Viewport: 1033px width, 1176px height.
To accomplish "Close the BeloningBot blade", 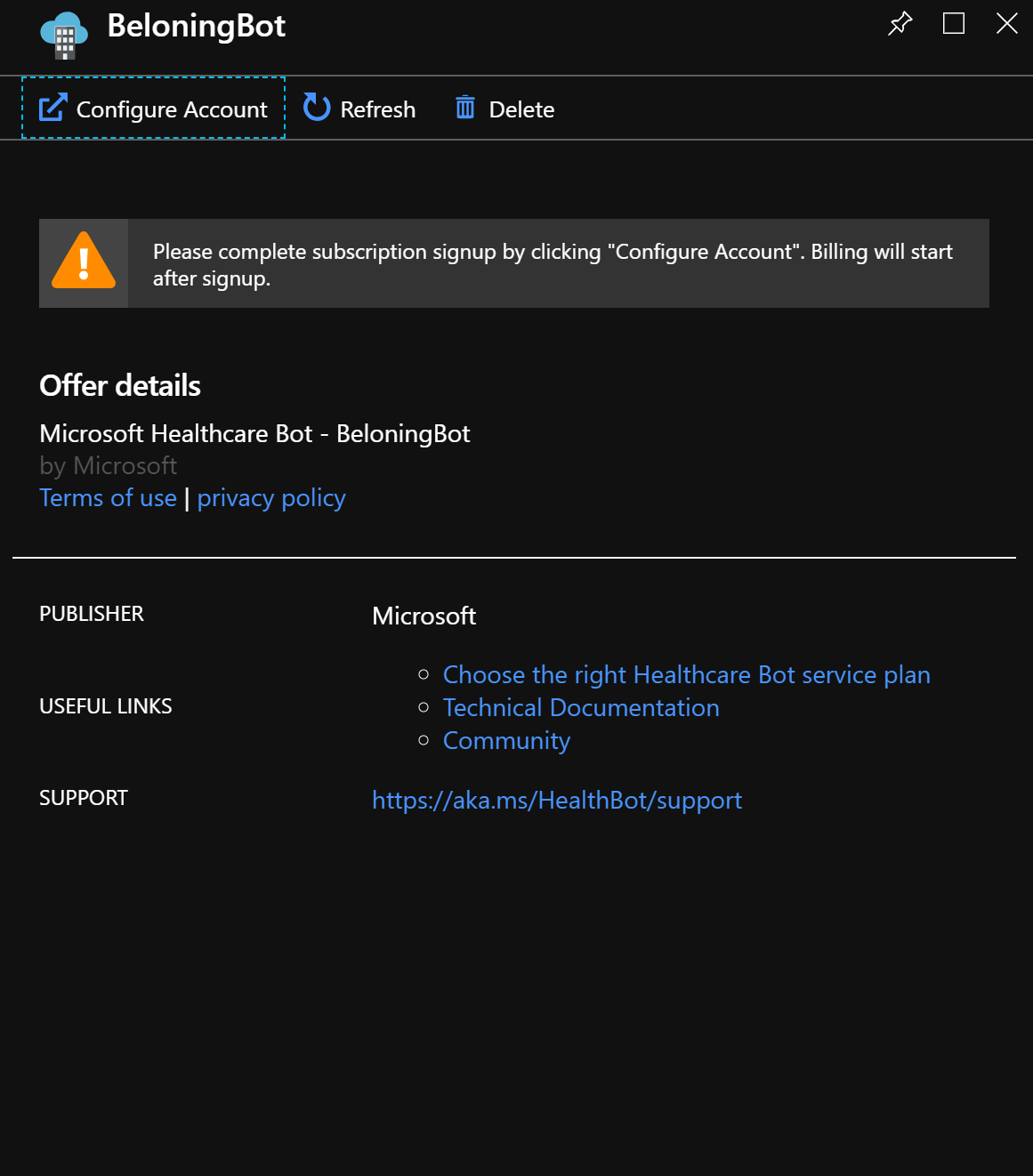I will pyautogui.click(x=1007, y=23).
